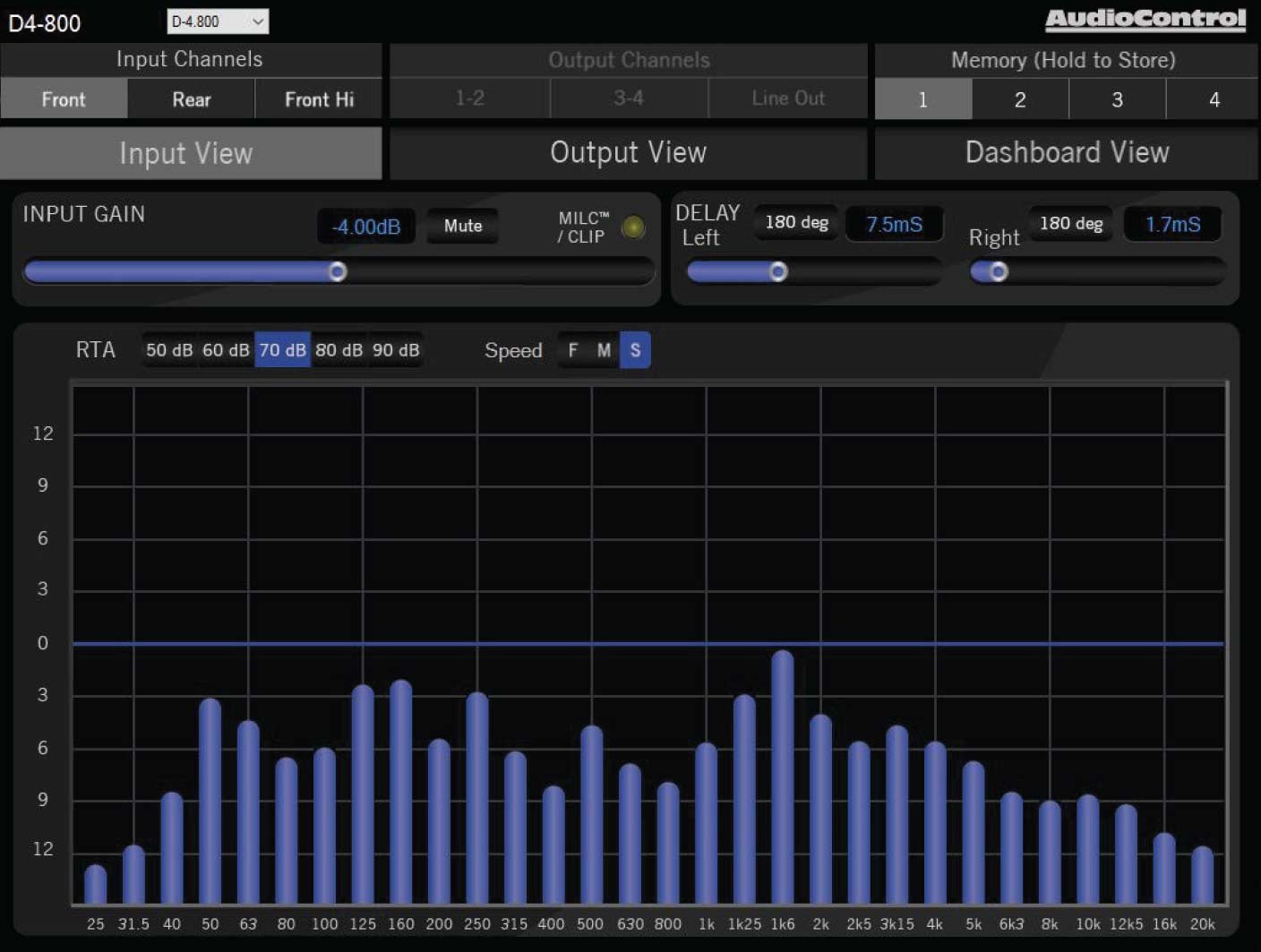Click the MILC/CLIP indicator light

633,228
